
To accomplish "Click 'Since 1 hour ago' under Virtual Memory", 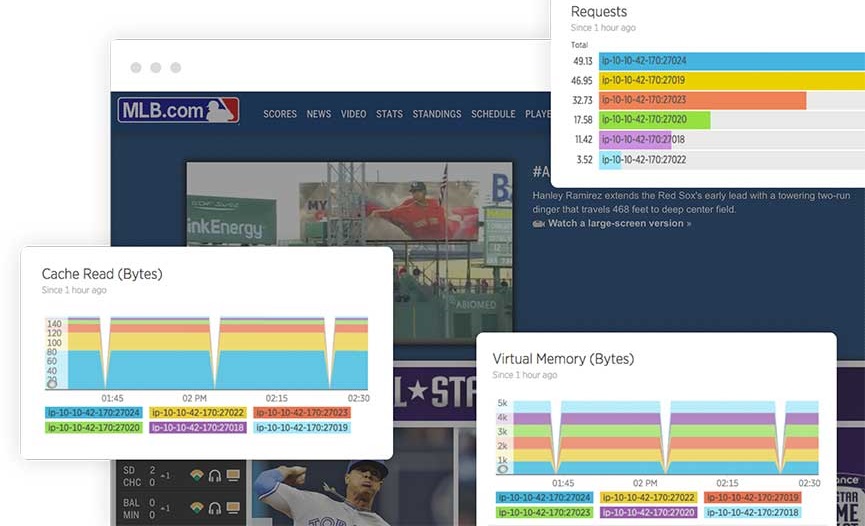I will (x=525, y=375).
